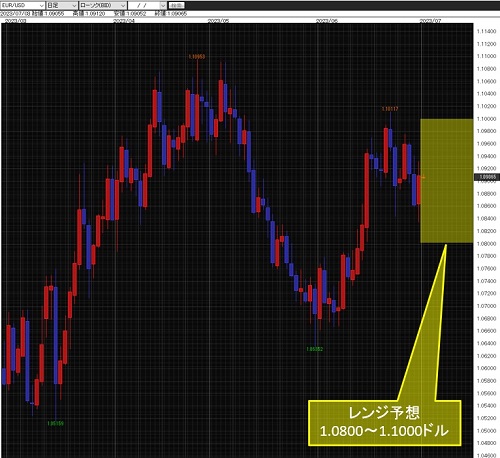Image resolution: width=500 pixels, height=458 pixels.
Task: Select the 1.09953 high price label
Action: [x=197, y=57]
